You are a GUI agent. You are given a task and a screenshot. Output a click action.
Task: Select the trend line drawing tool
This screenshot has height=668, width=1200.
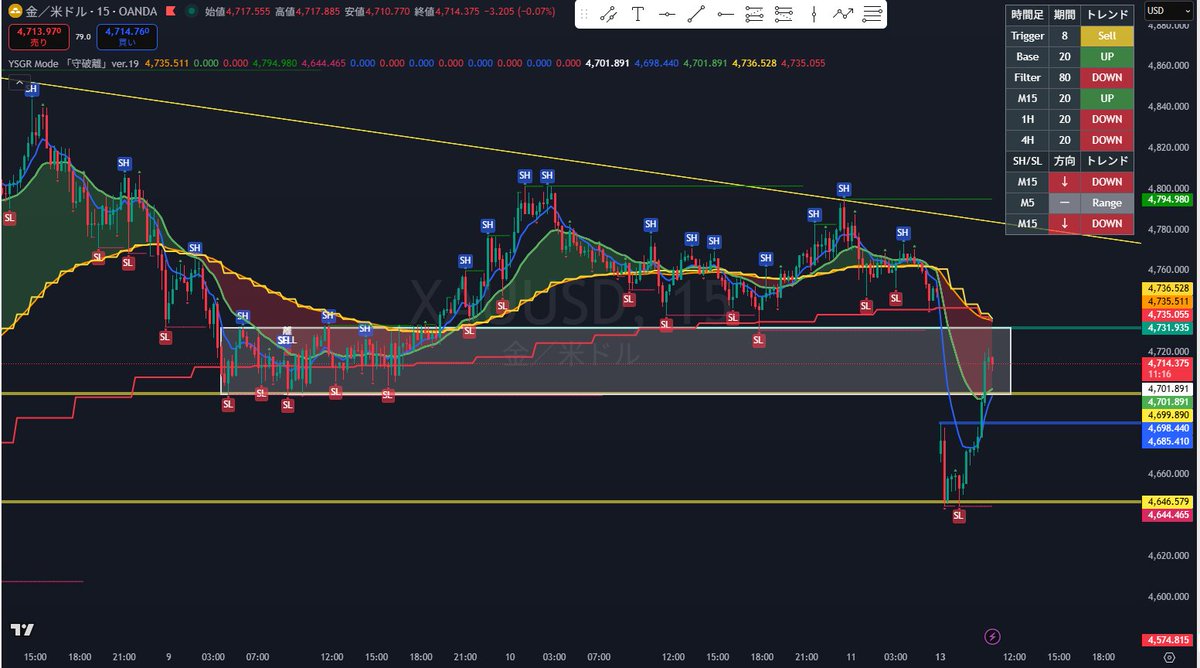pyautogui.click(x=697, y=14)
